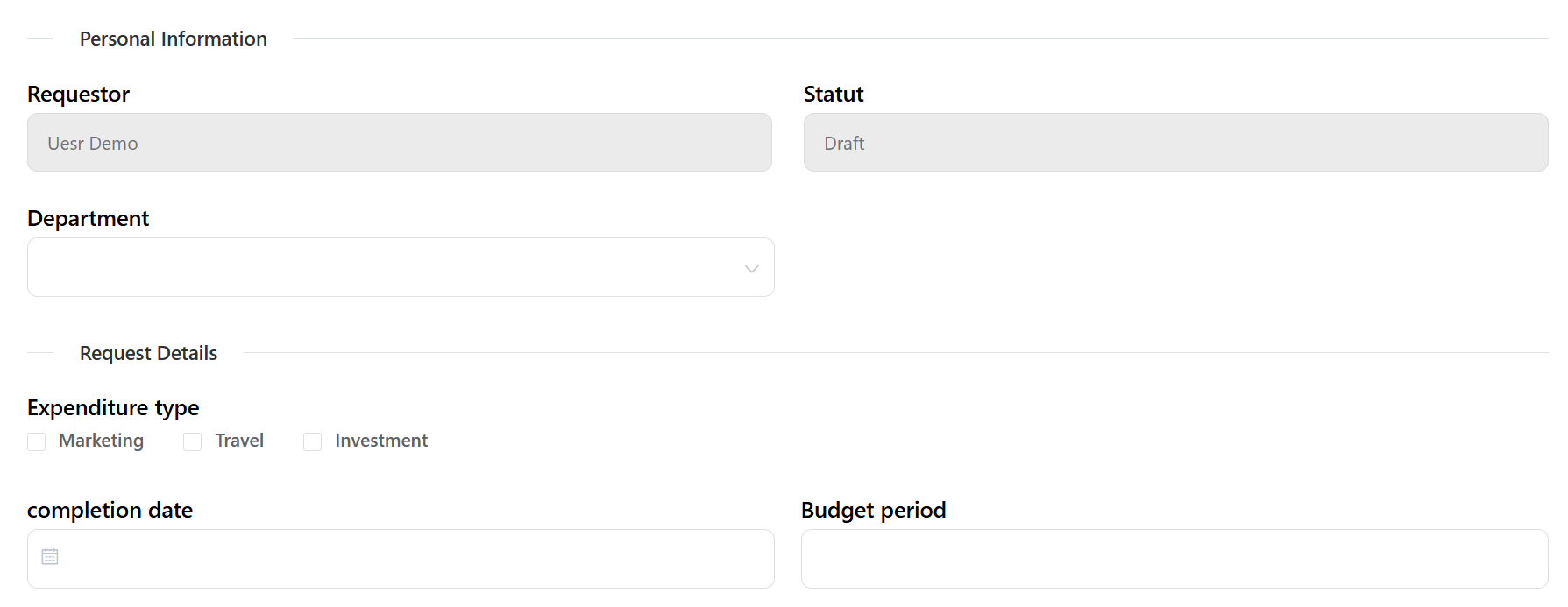The height and width of the screenshot is (607, 1568).
Task: Check the Investment checkbox
Action: [x=313, y=441]
